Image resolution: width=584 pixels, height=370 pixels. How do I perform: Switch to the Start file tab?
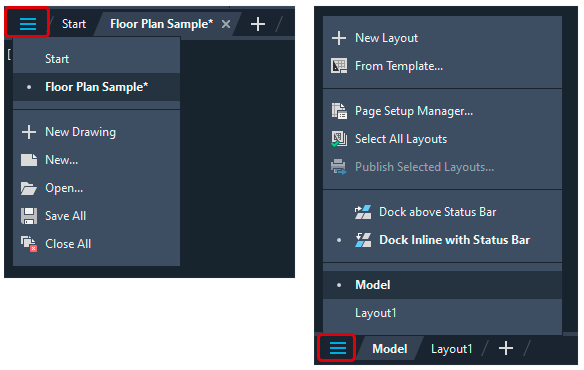[x=74, y=24]
